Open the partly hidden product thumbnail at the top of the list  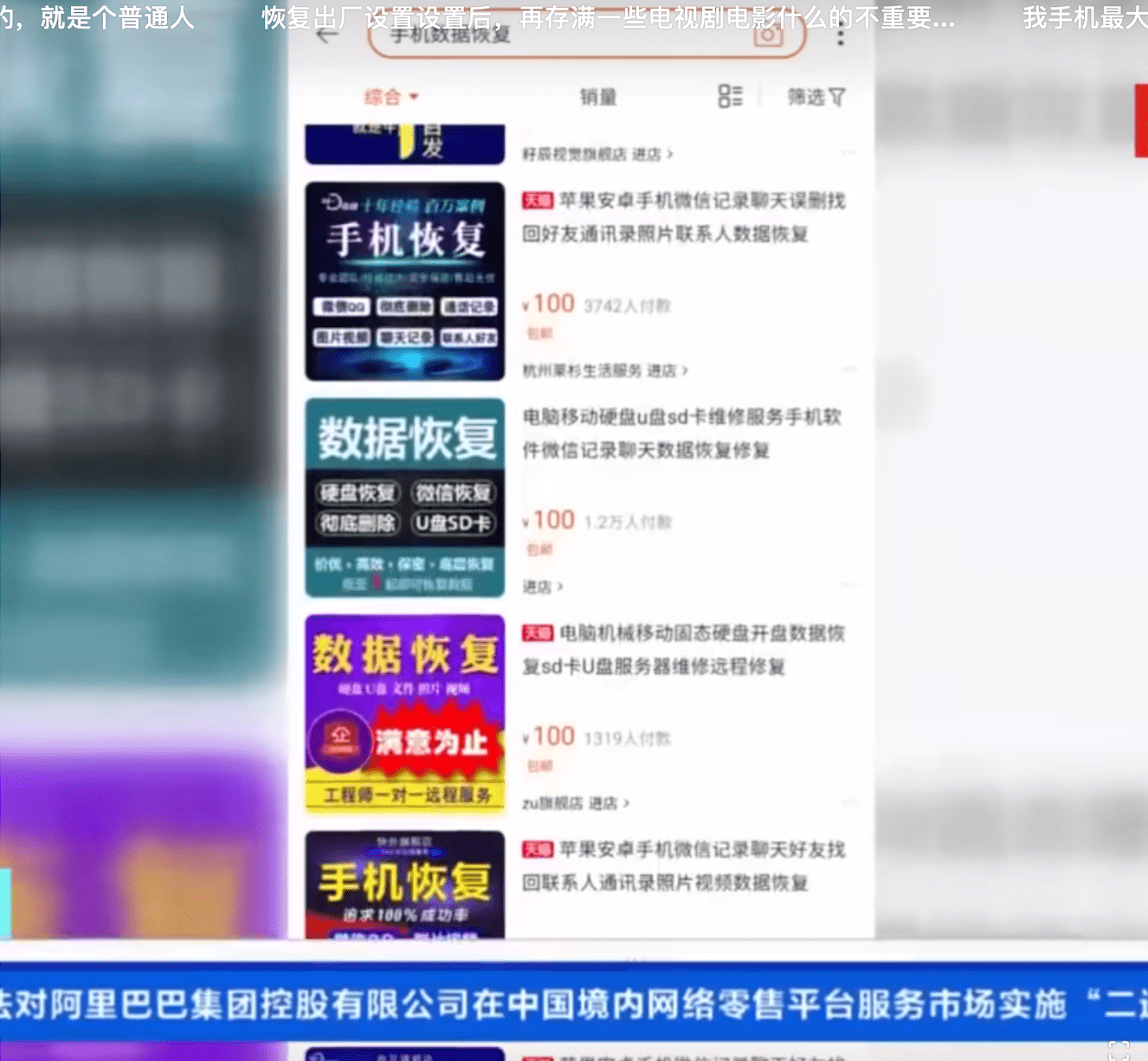(405, 144)
